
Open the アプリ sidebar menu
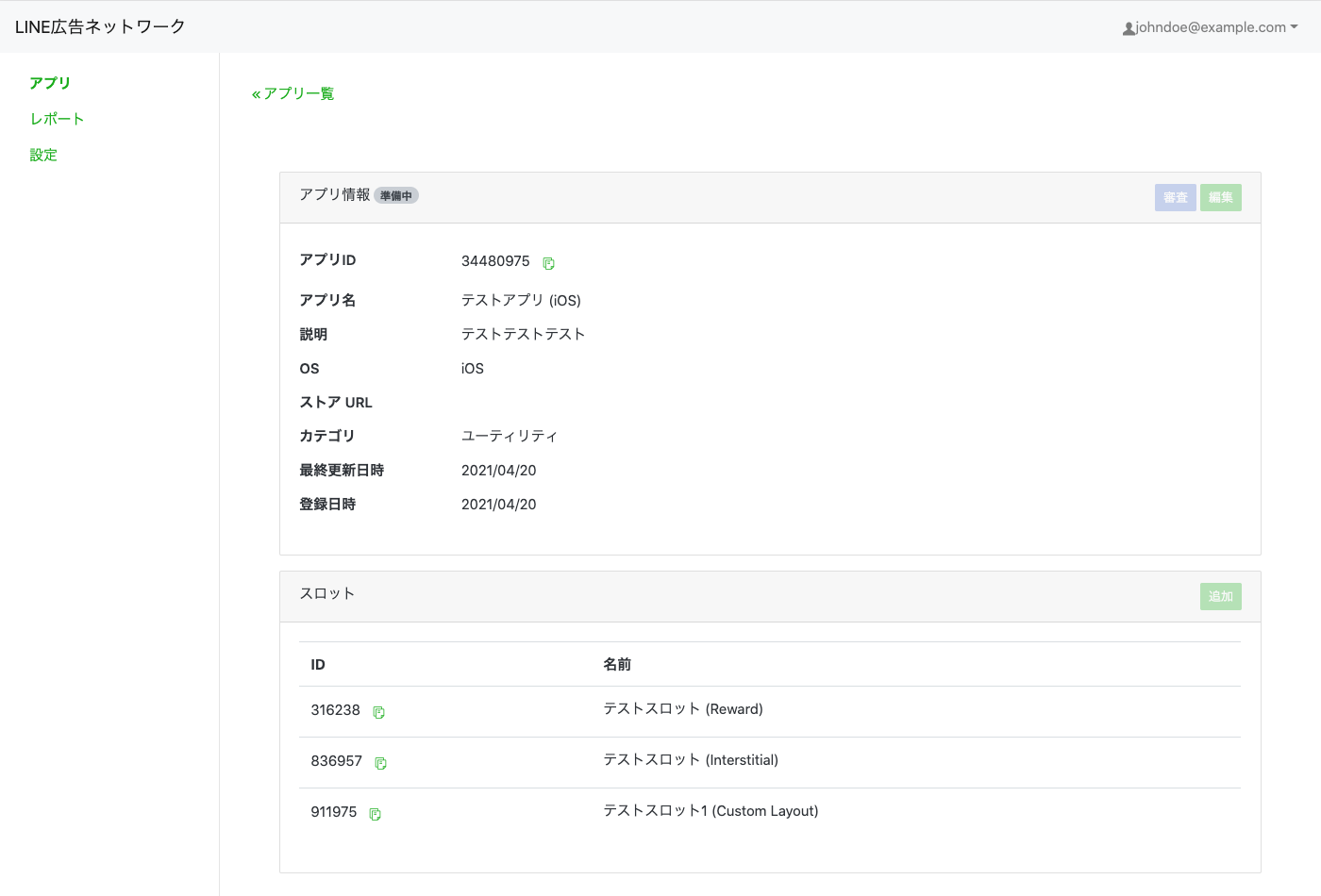coord(50,83)
